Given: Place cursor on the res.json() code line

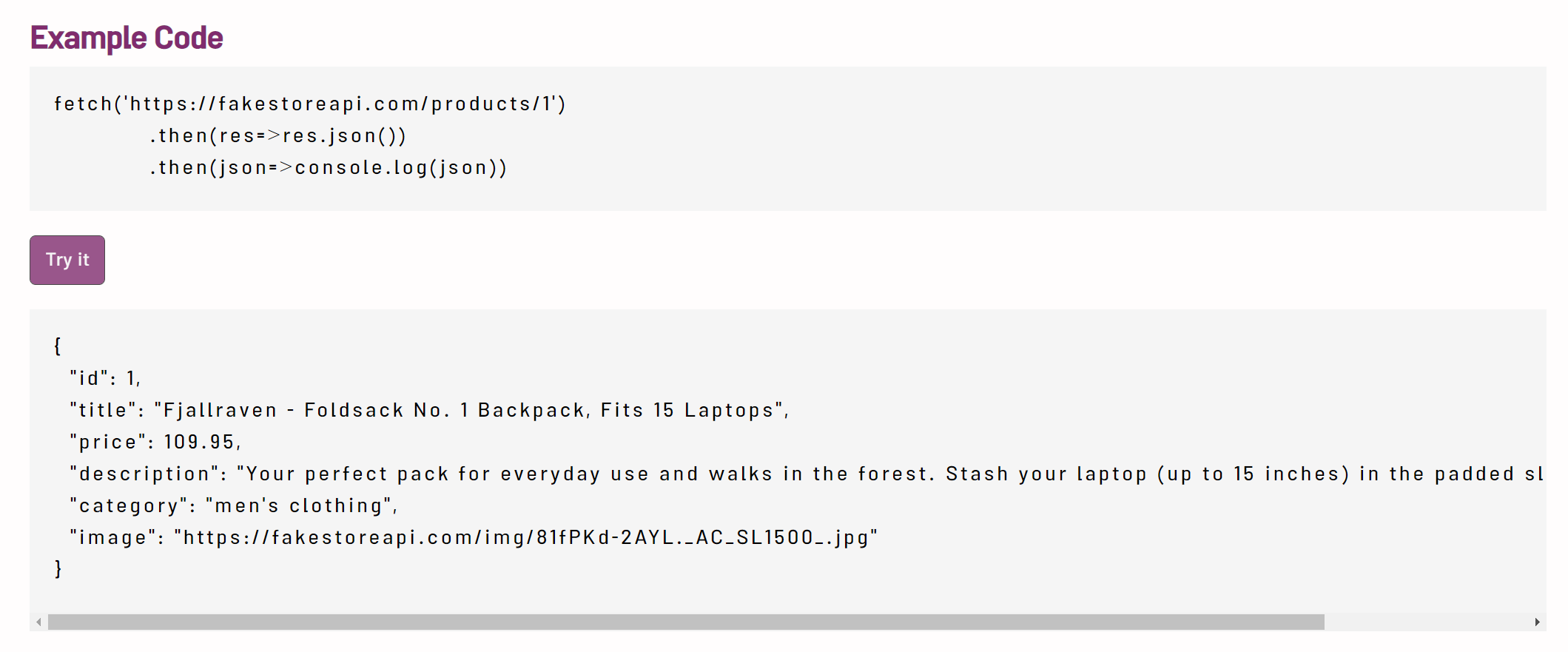Looking at the screenshot, I should (277, 136).
